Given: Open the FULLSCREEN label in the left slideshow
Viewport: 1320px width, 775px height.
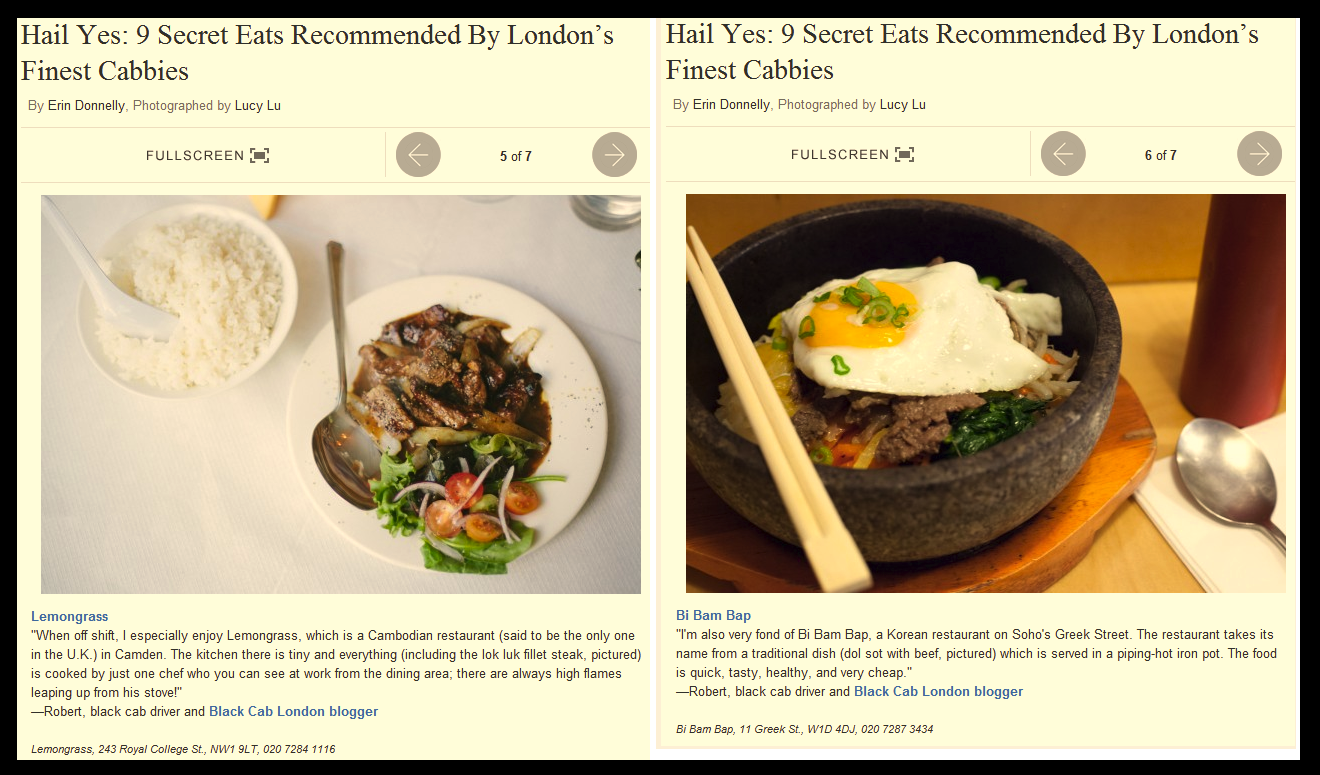Looking at the screenshot, I should [195, 156].
